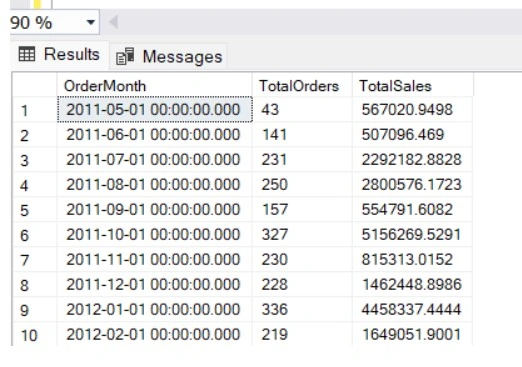Select the TotalSales column header
522x367 pixels.
[x=412, y=86]
